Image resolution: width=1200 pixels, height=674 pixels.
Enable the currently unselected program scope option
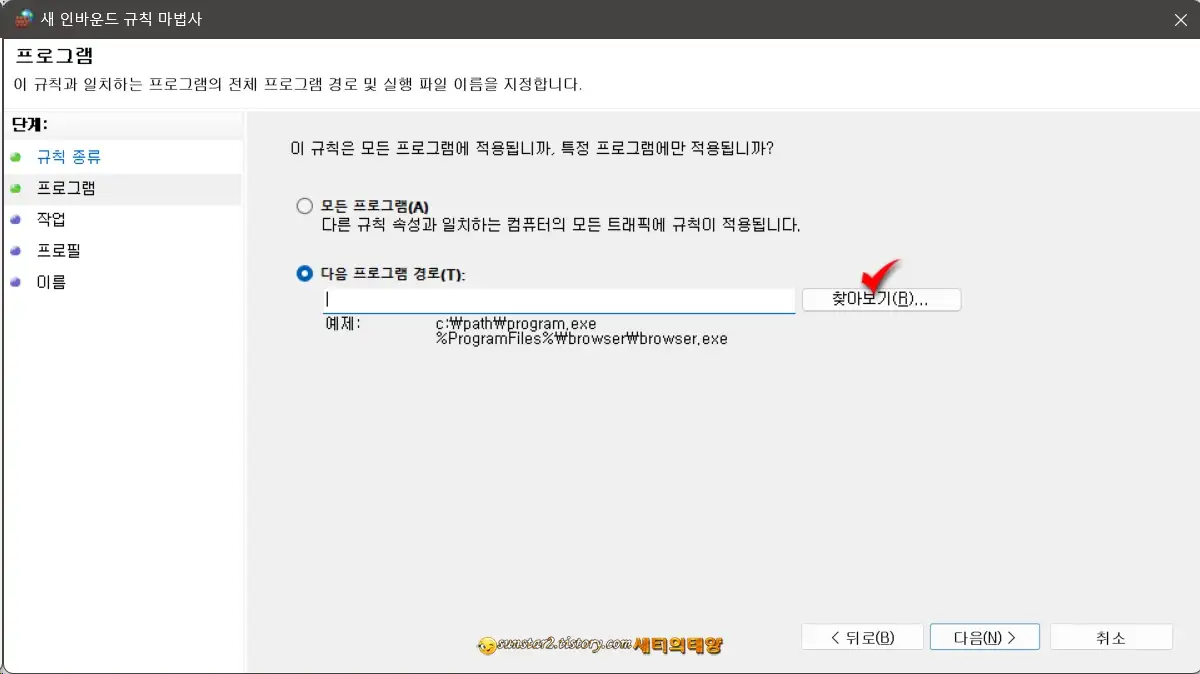[304, 205]
